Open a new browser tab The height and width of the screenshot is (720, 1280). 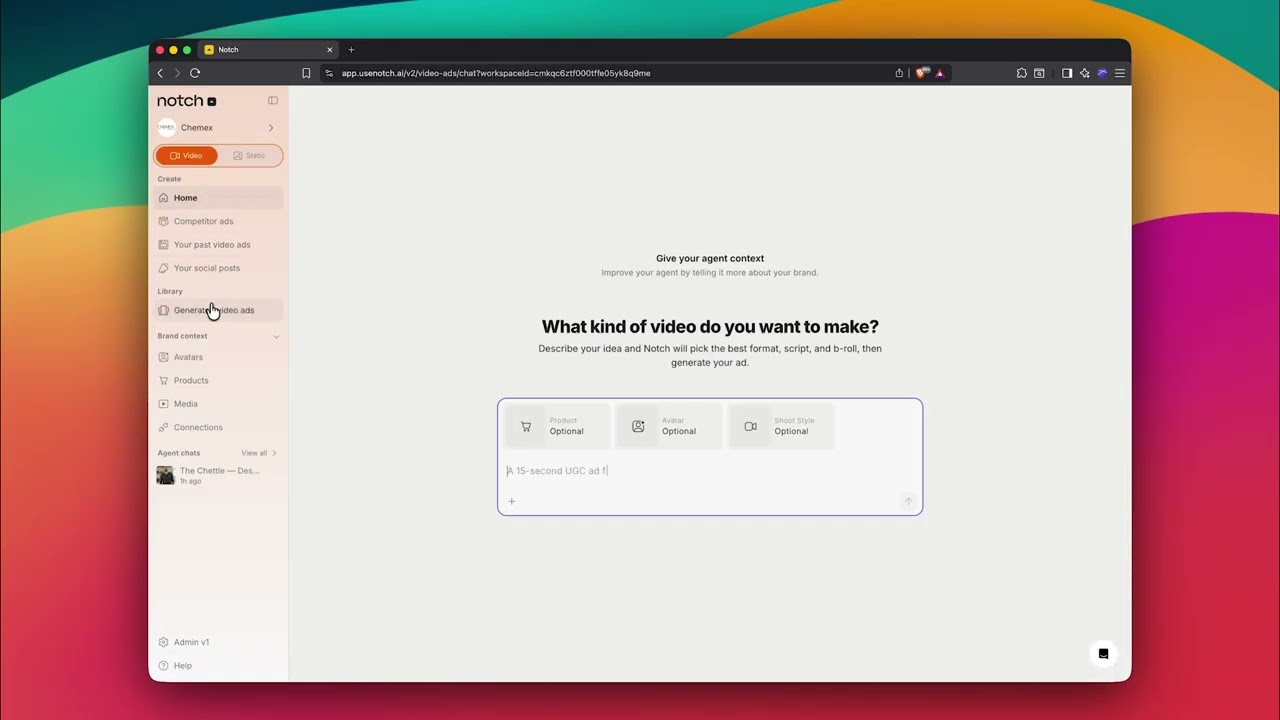(x=351, y=49)
